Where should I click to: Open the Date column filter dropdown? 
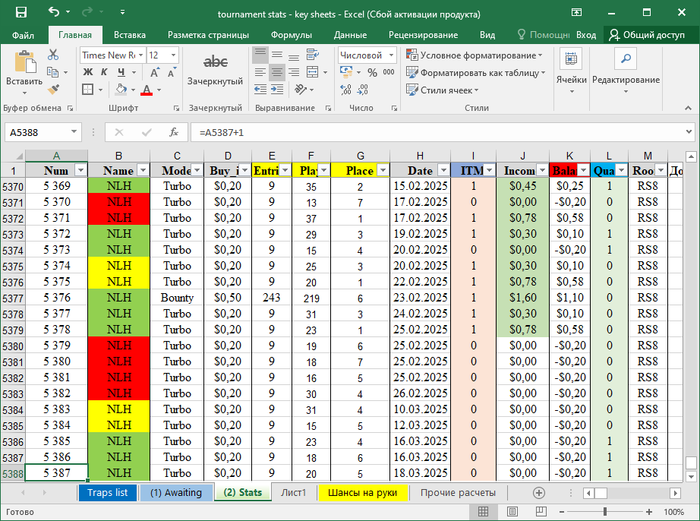tap(443, 170)
